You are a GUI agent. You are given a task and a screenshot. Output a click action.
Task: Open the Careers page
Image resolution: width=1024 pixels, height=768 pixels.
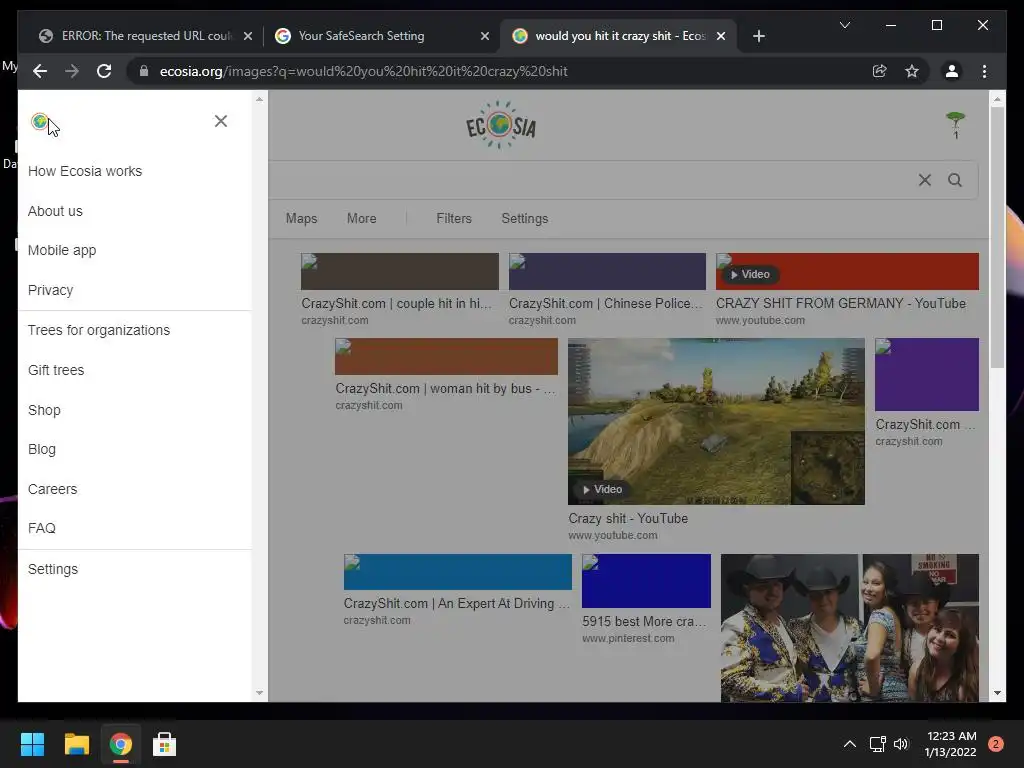point(52,489)
